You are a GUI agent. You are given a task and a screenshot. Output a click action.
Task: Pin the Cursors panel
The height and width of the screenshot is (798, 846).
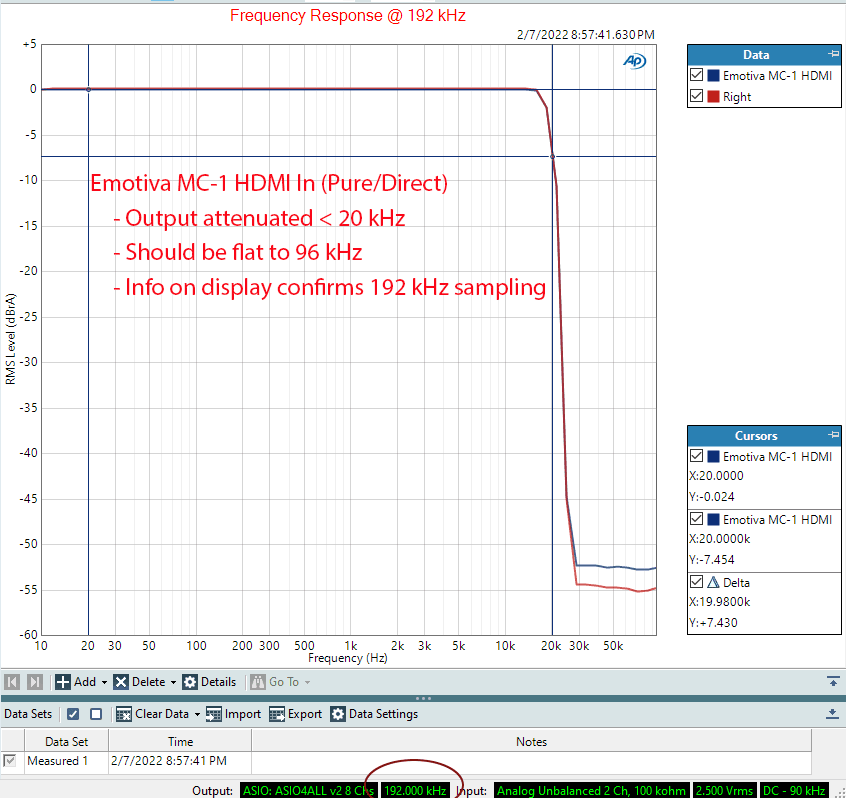(x=834, y=434)
